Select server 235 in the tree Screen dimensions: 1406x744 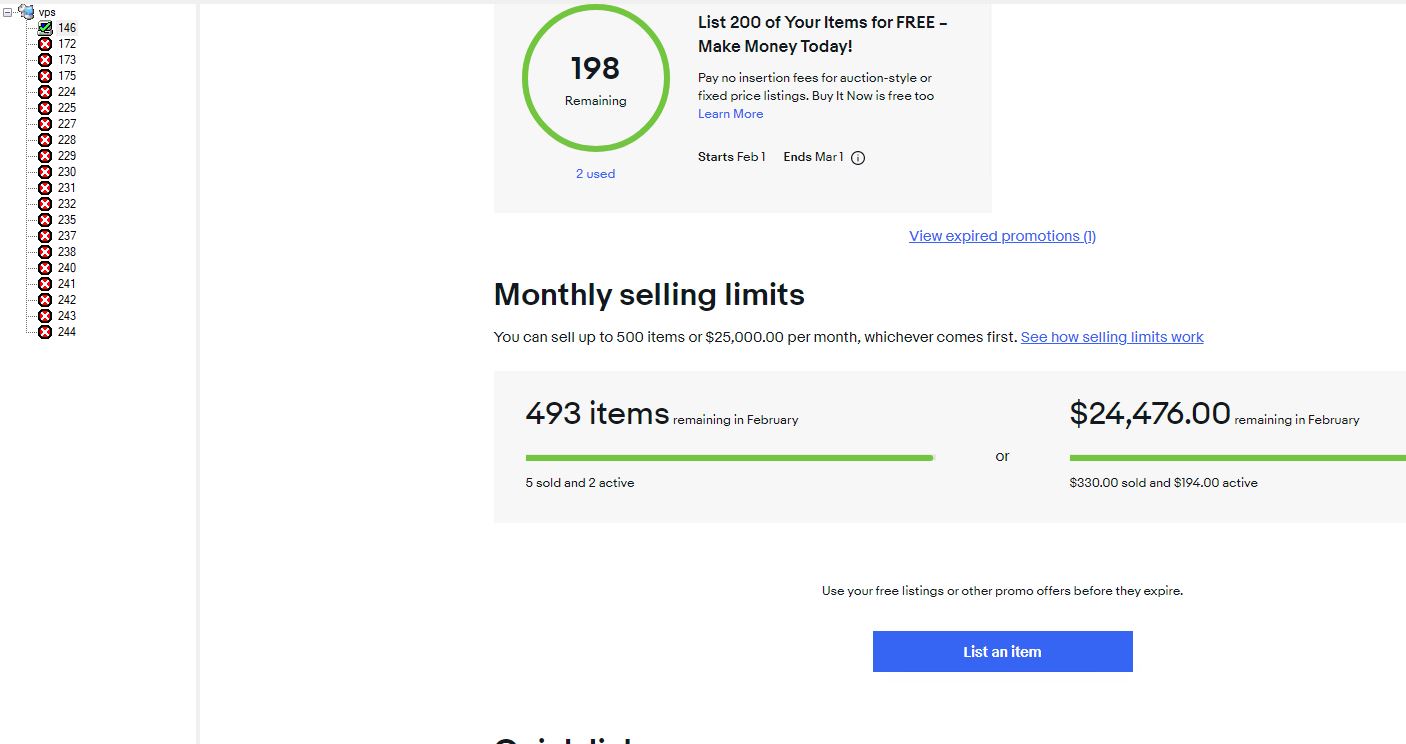tap(67, 220)
